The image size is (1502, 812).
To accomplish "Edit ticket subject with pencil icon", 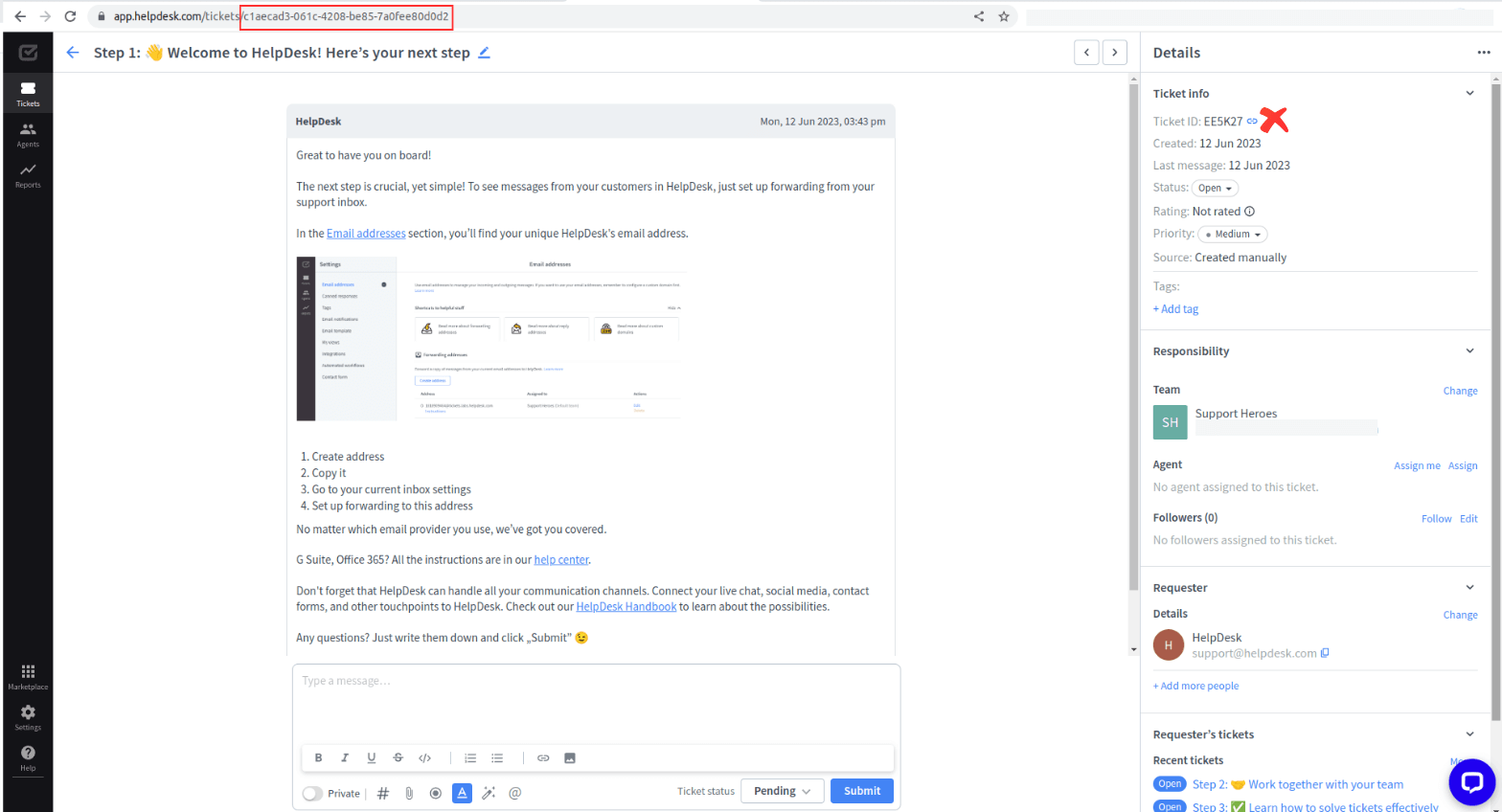I will [x=484, y=53].
